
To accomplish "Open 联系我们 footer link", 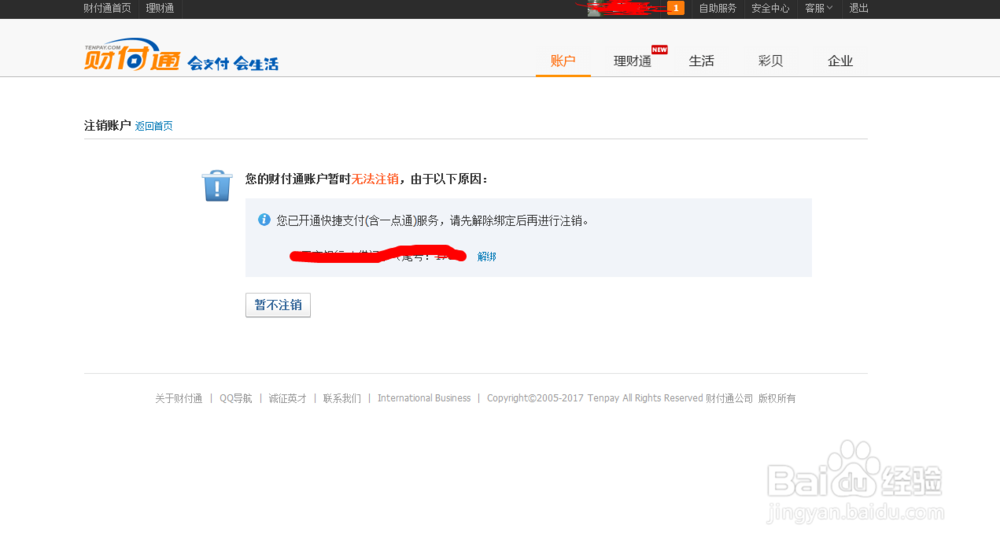I will 342,398.
